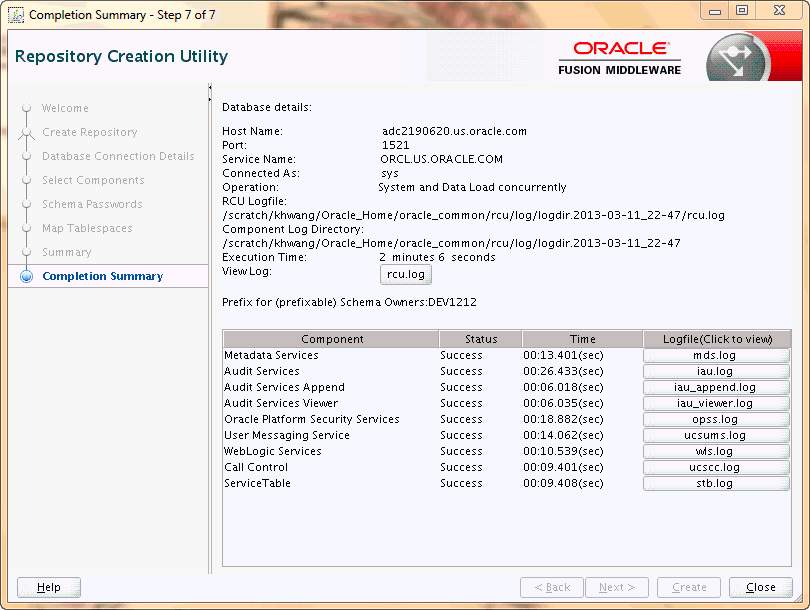810x610 pixels.
Task: Select the Create Repository step
Action: 90,132
